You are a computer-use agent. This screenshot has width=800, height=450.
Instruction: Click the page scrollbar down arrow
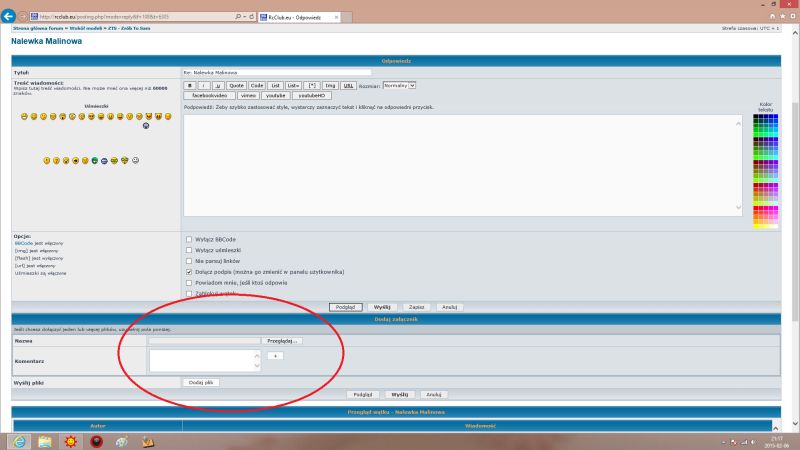coord(795,423)
